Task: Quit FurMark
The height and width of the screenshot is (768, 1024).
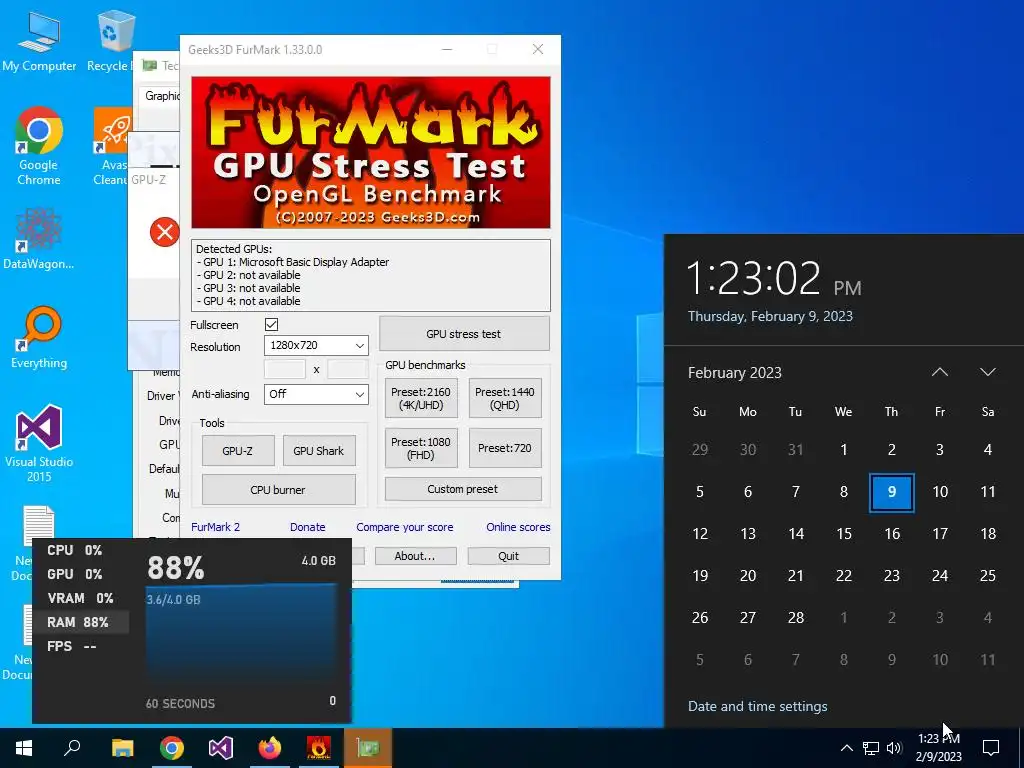Action: pos(508,556)
